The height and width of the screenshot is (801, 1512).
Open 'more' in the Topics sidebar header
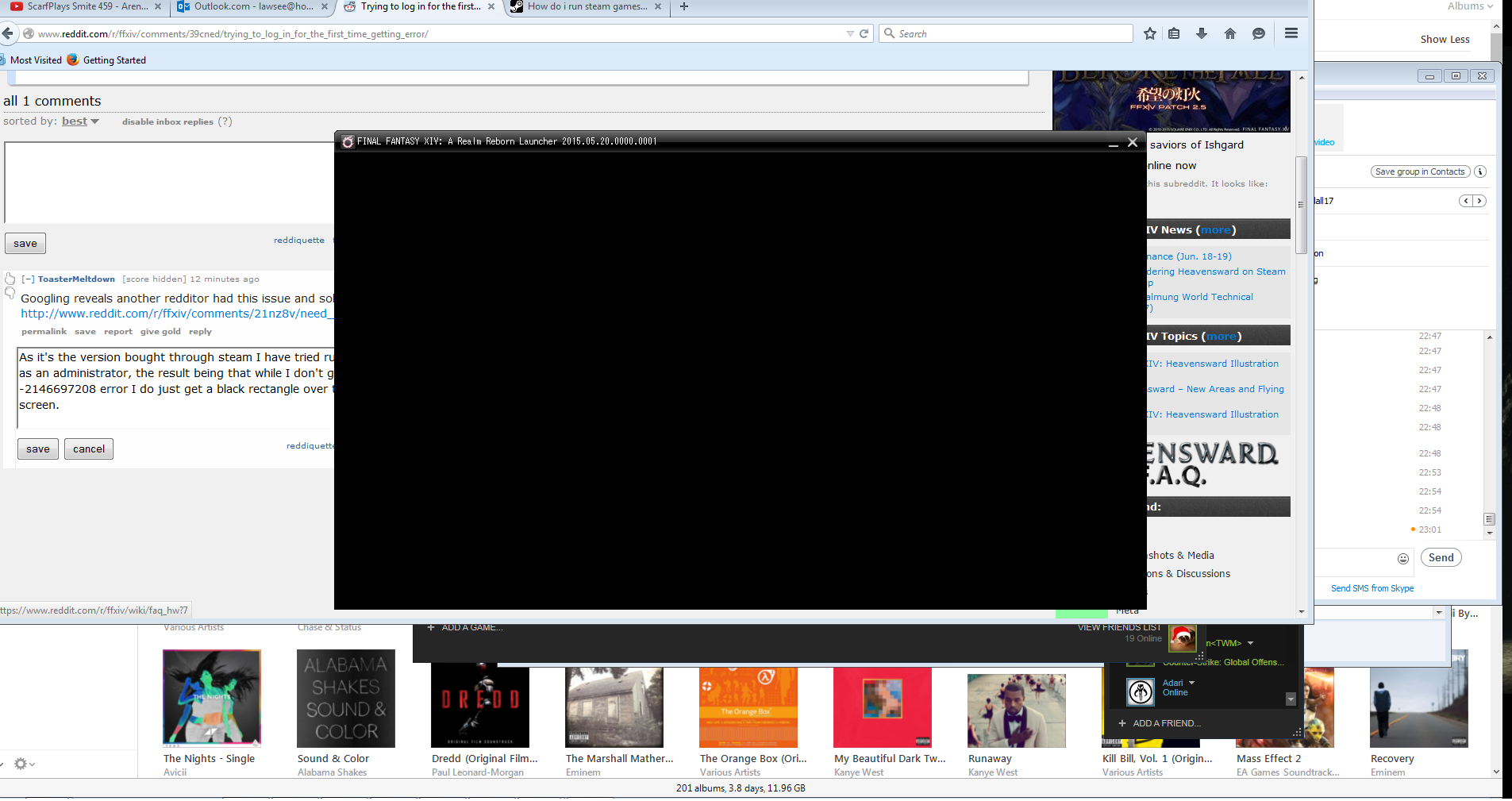coord(1222,337)
